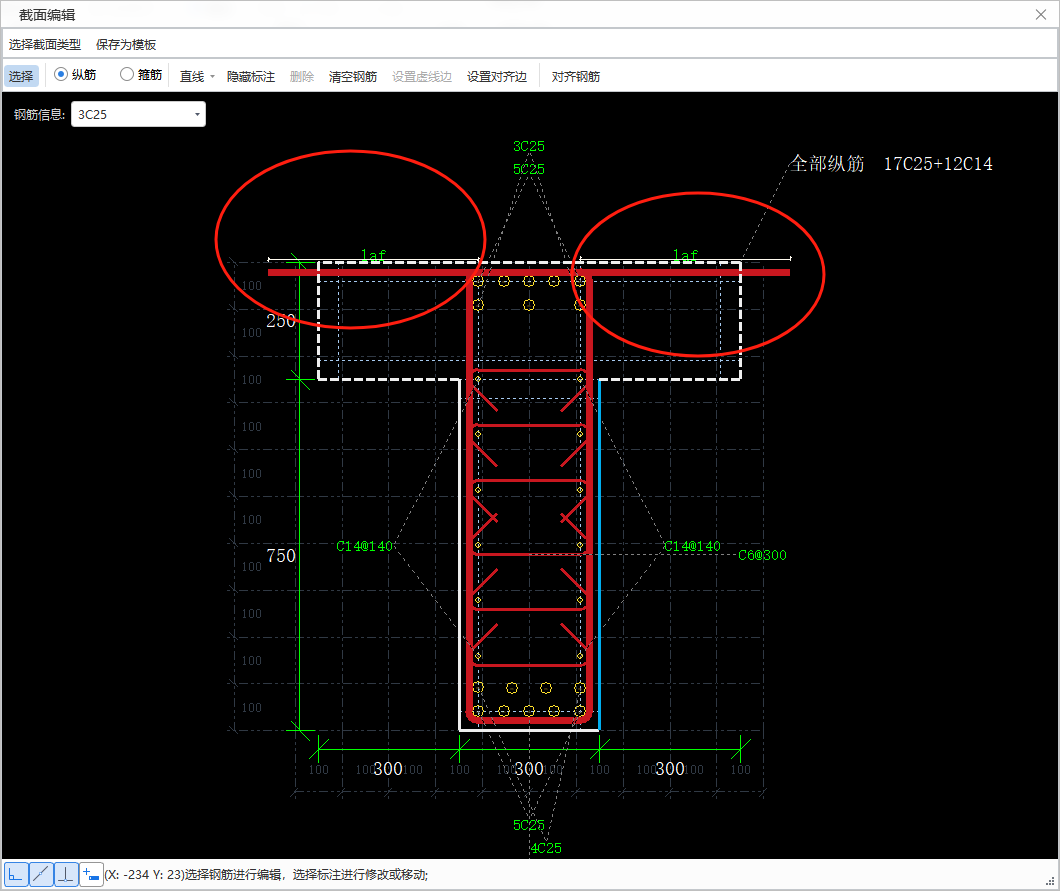
Task: Select the C6@300 stirrup label
Action: [x=763, y=555]
